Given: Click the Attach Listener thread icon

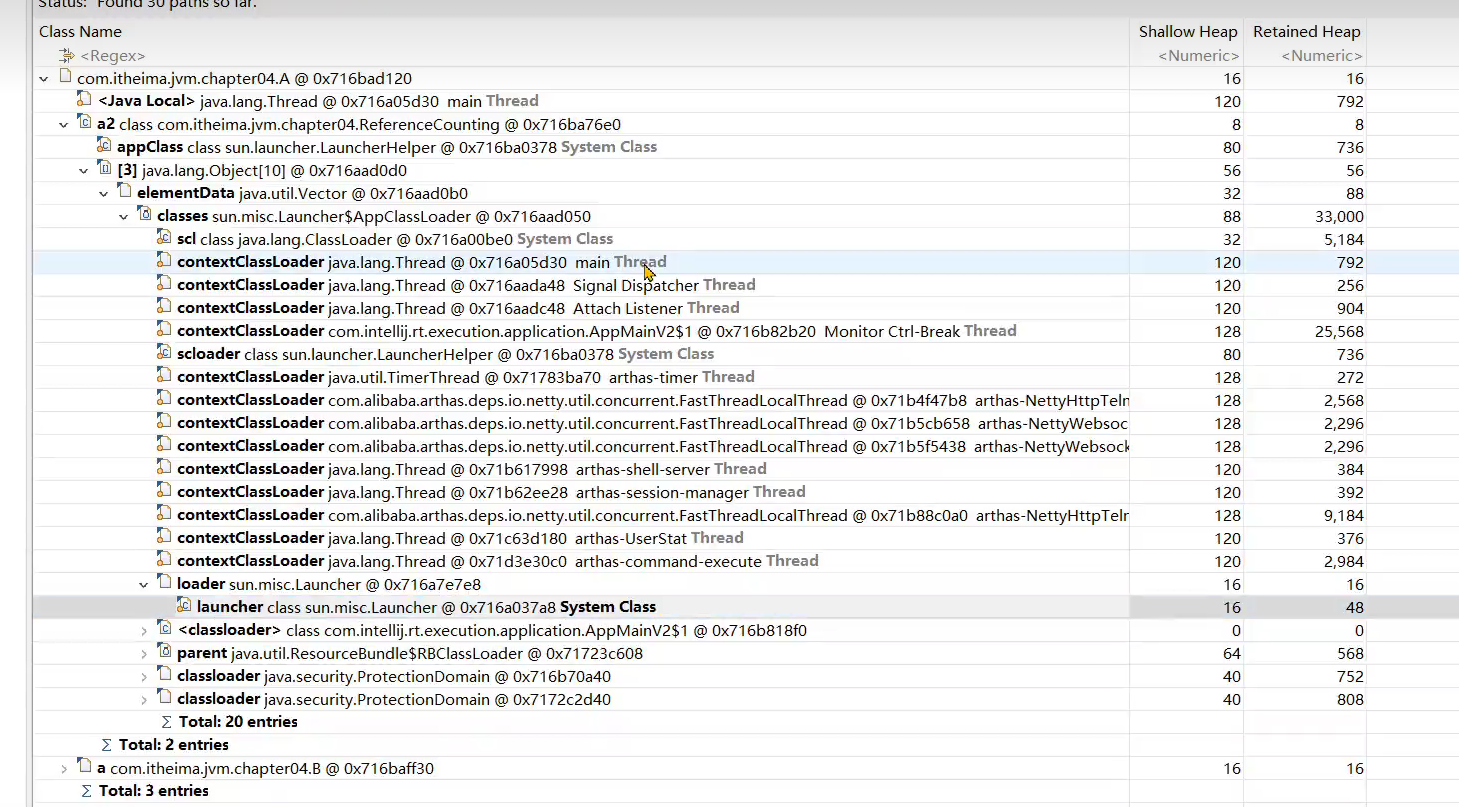Looking at the screenshot, I should point(165,307).
